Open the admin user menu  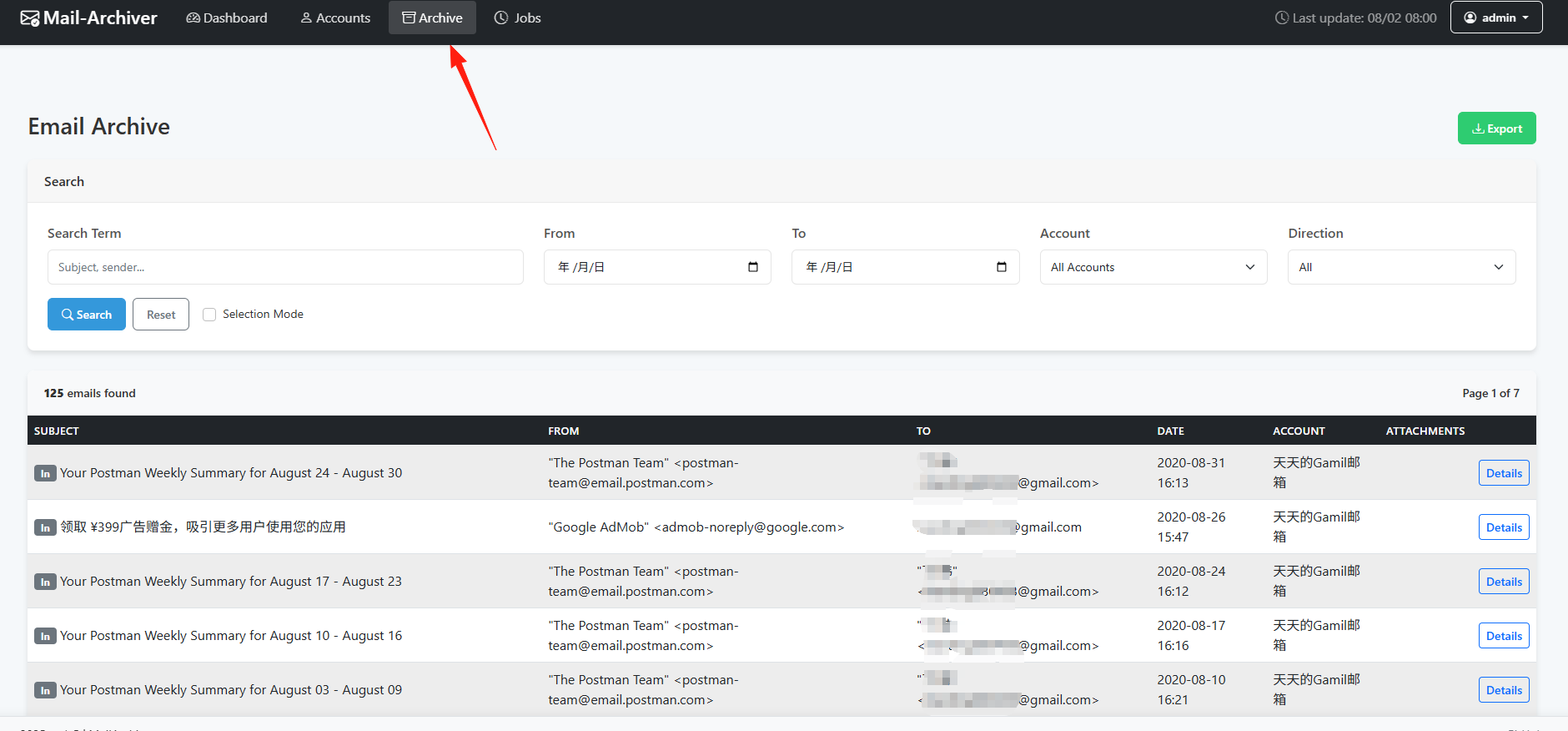1496,18
